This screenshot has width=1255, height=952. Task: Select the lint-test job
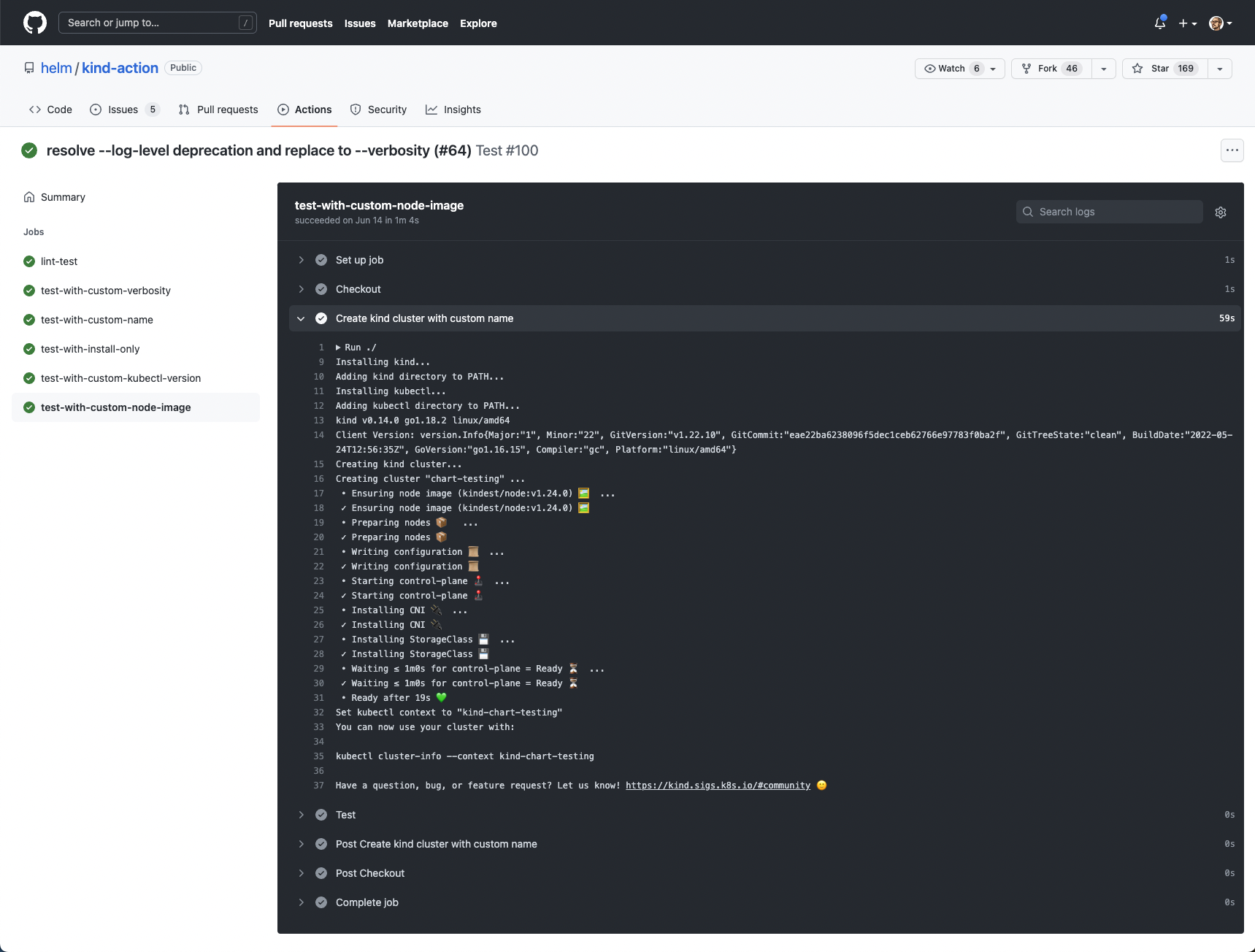[59, 261]
